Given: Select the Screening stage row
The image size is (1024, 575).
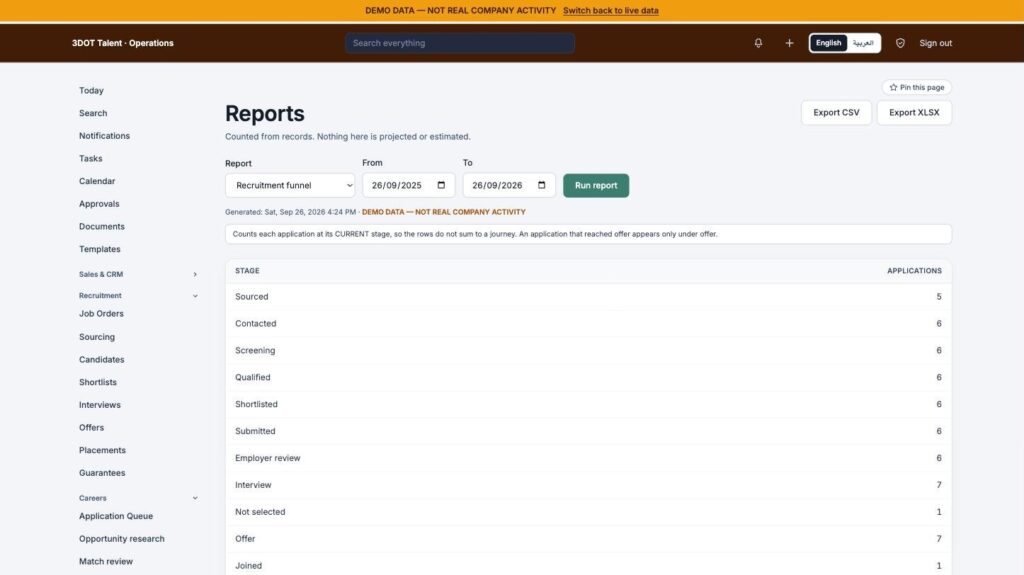Looking at the screenshot, I should pyautogui.click(x=588, y=350).
